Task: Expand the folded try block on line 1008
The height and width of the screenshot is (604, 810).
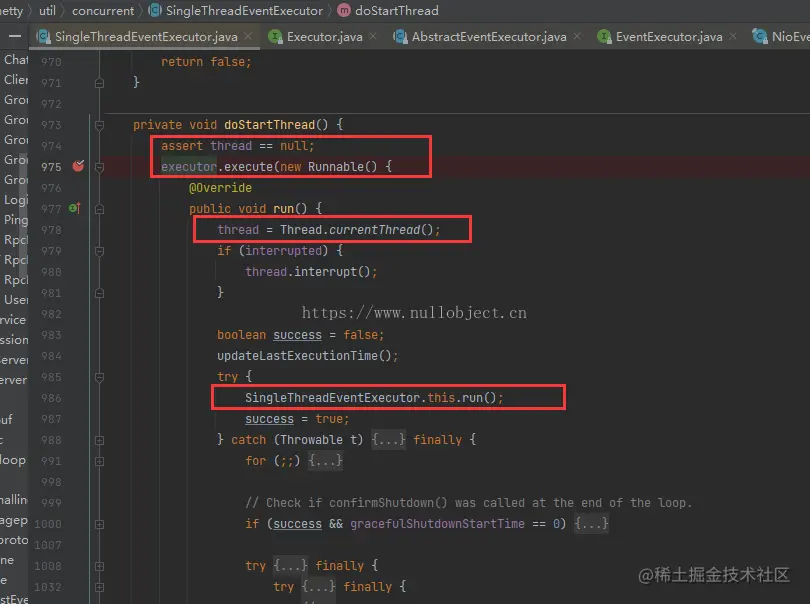Action: [x=100, y=566]
